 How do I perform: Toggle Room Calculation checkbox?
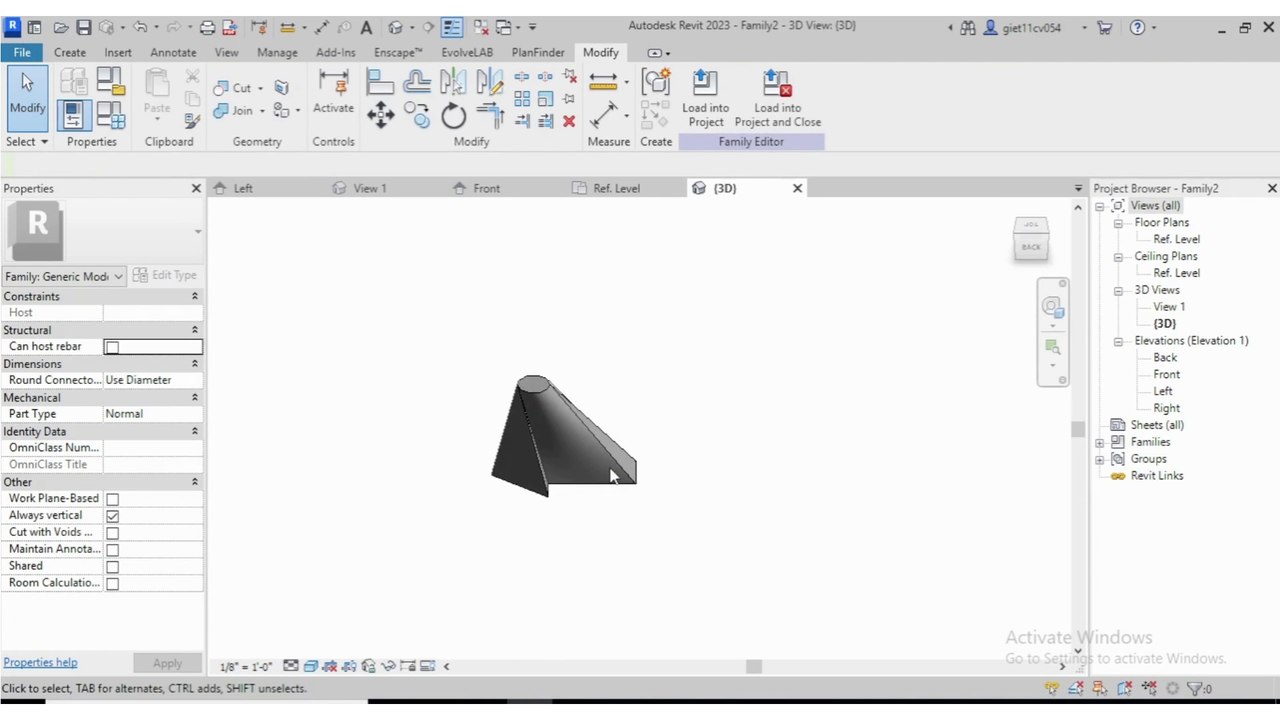pyautogui.click(x=112, y=584)
